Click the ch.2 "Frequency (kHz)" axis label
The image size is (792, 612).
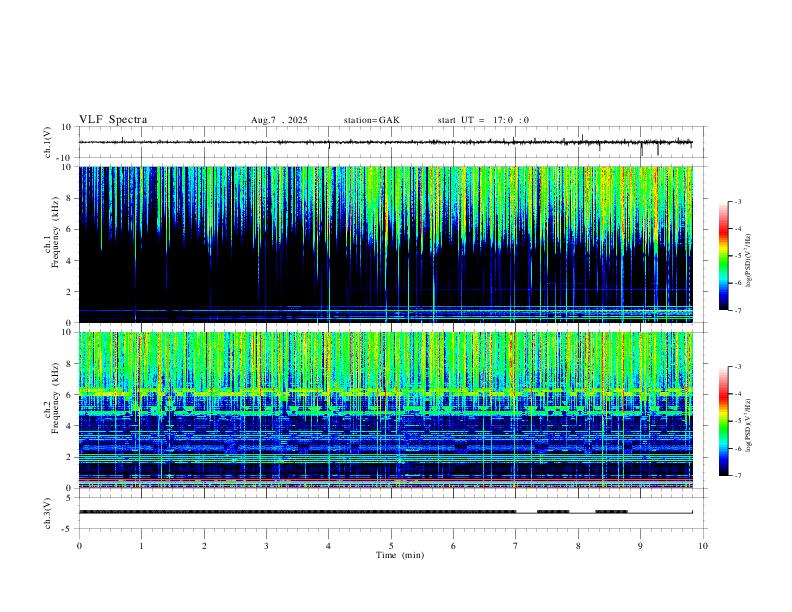[56, 398]
